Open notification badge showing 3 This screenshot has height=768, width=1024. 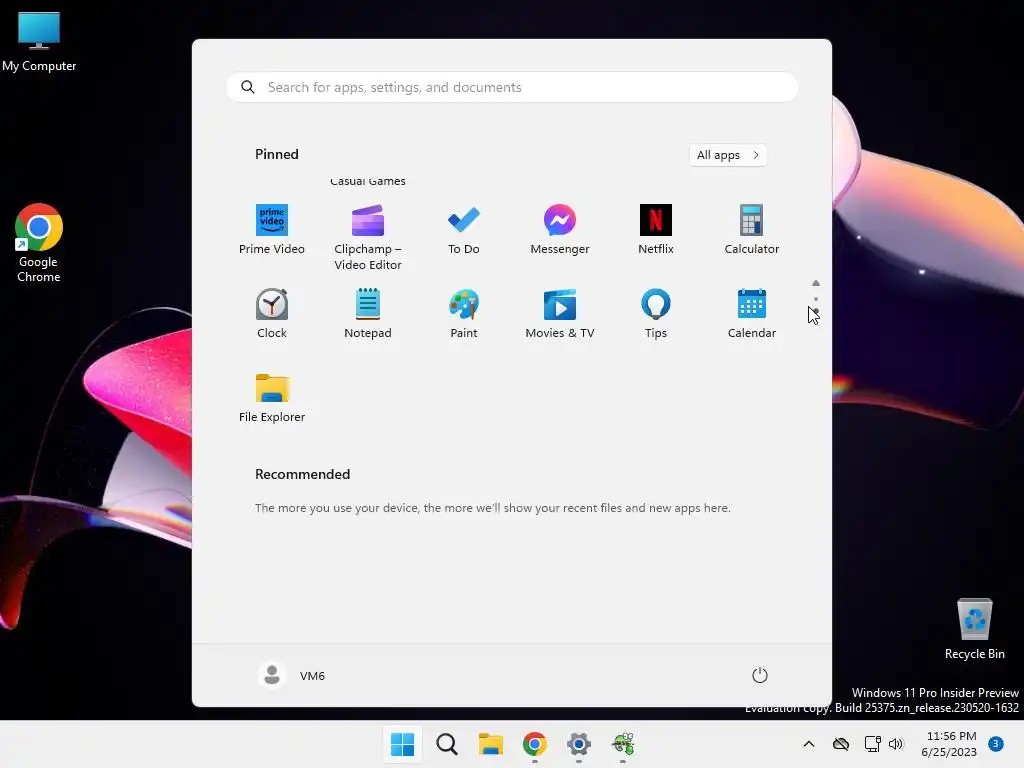coord(996,744)
